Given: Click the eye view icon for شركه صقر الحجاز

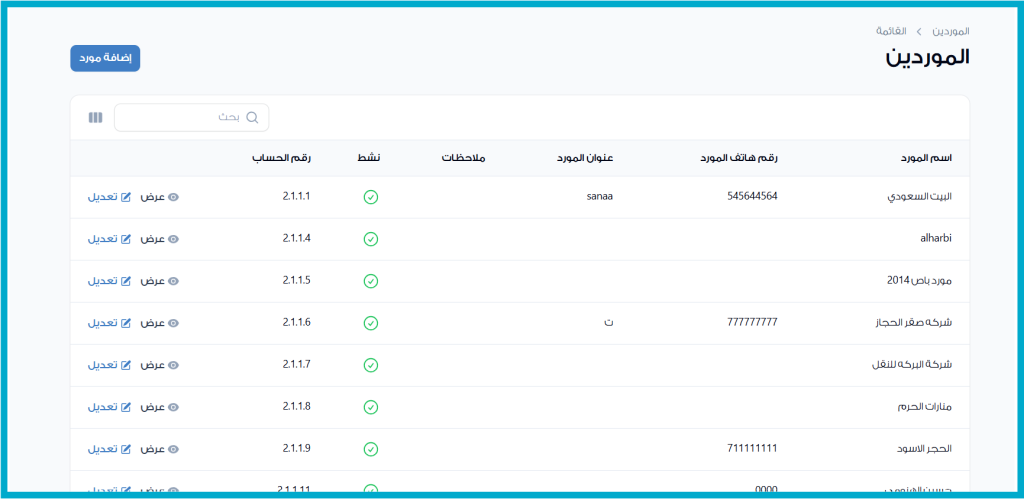Looking at the screenshot, I should (173, 323).
